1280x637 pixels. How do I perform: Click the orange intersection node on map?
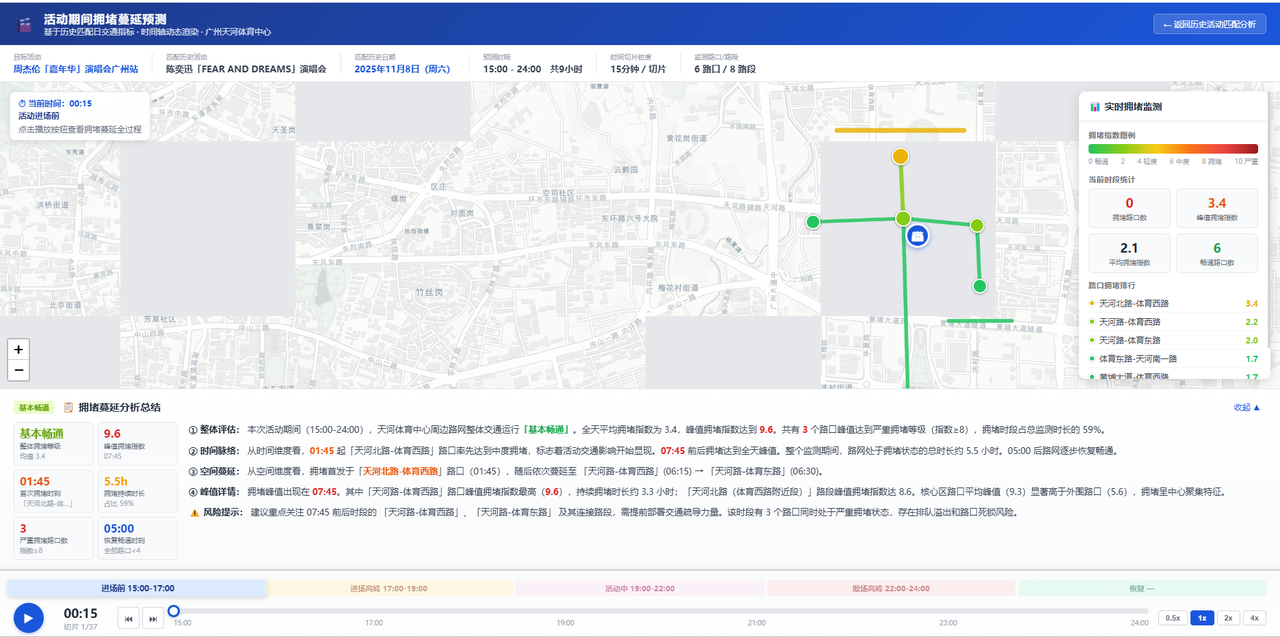tap(900, 156)
